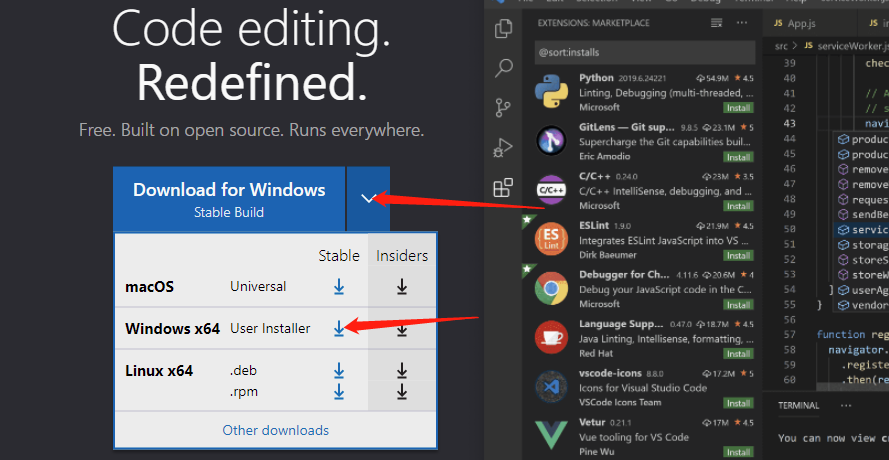Download macOS Insiders build
The height and width of the screenshot is (460, 889).
(401, 287)
